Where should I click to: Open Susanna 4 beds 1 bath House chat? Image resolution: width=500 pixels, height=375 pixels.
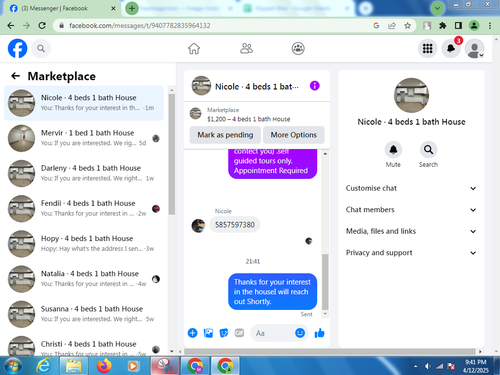click(x=84, y=314)
